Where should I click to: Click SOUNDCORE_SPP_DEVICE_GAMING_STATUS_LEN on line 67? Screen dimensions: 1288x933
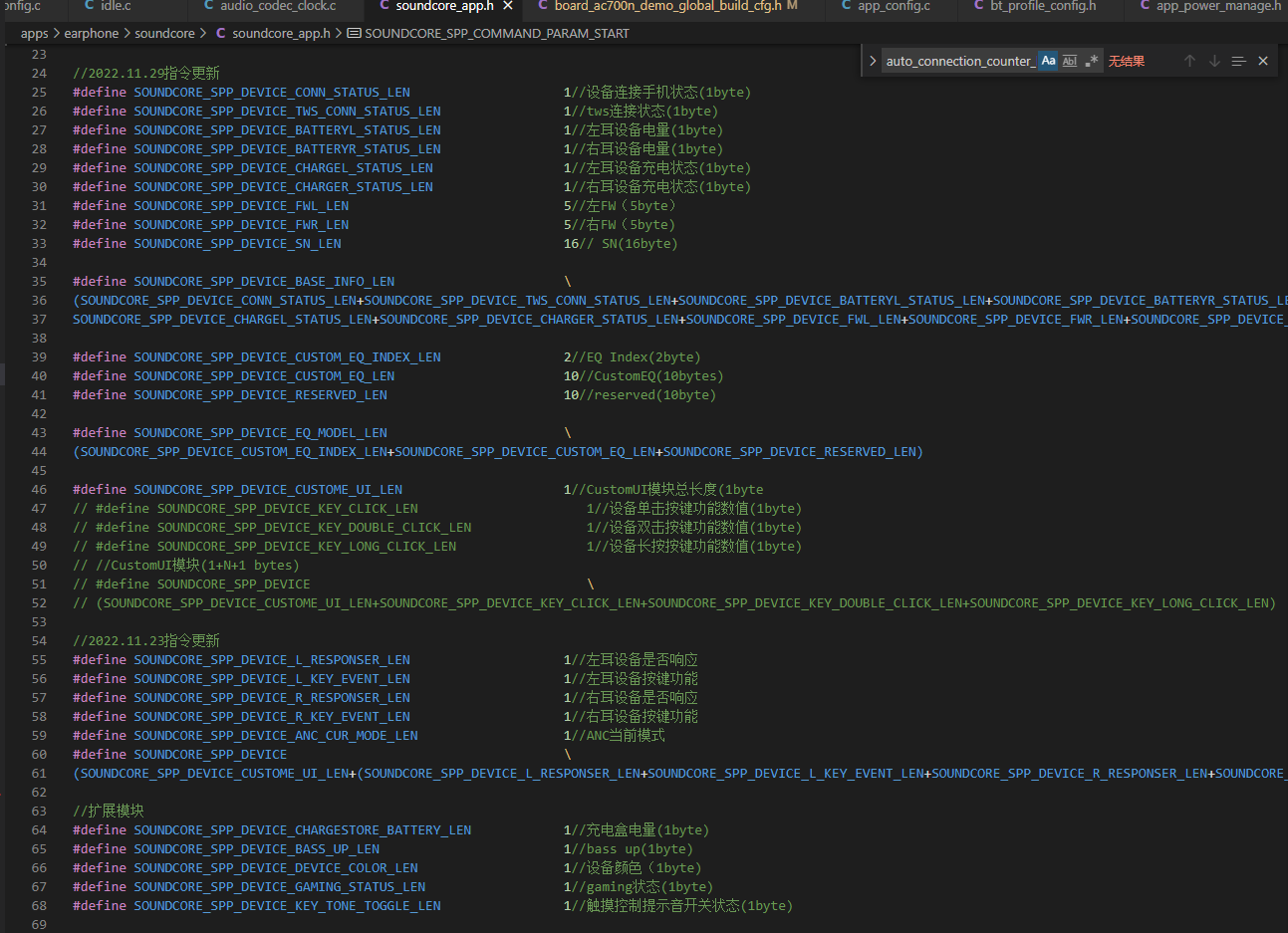coord(280,887)
